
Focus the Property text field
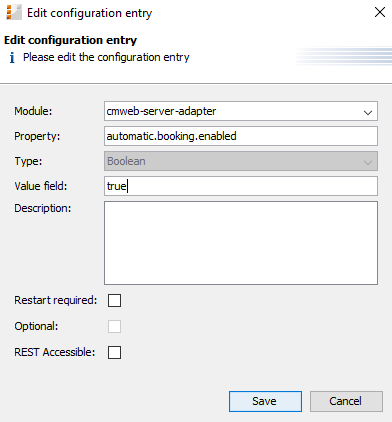pyautogui.click(x=241, y=136)
